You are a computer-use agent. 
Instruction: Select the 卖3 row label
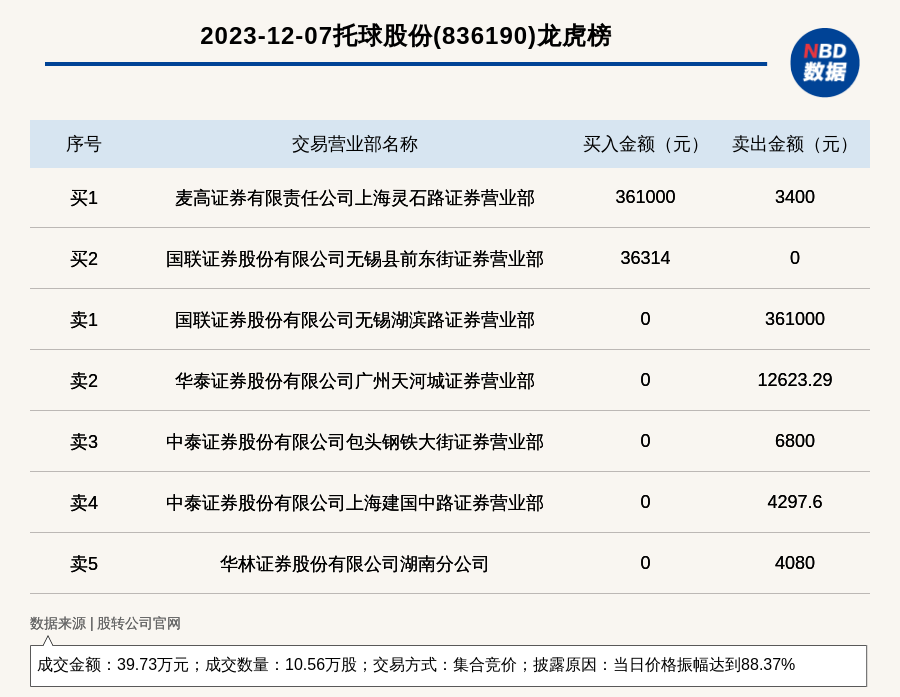pos(84,442)
